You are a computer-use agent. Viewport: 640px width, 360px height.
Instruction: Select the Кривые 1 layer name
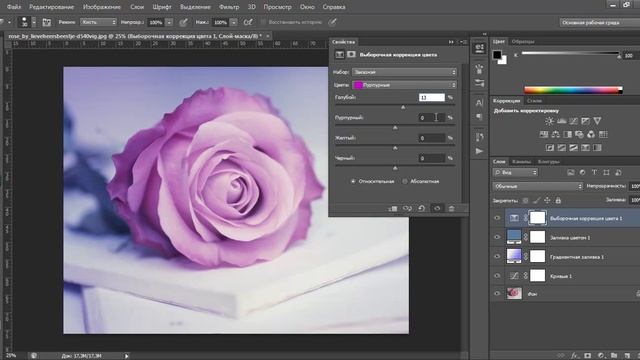point(560,276)
